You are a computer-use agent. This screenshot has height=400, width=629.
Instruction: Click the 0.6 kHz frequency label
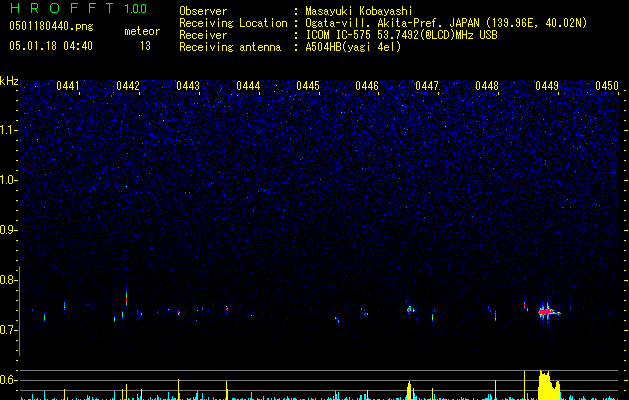tap(9, 380)
